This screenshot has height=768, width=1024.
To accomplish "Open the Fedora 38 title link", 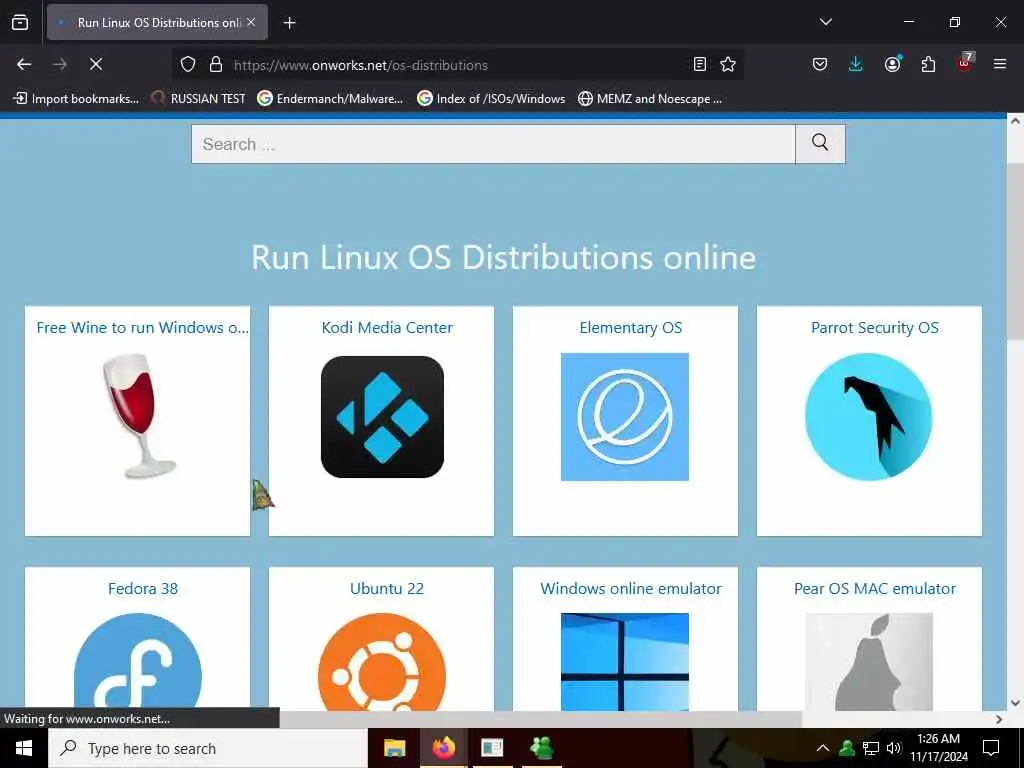I will coord(142,588).
